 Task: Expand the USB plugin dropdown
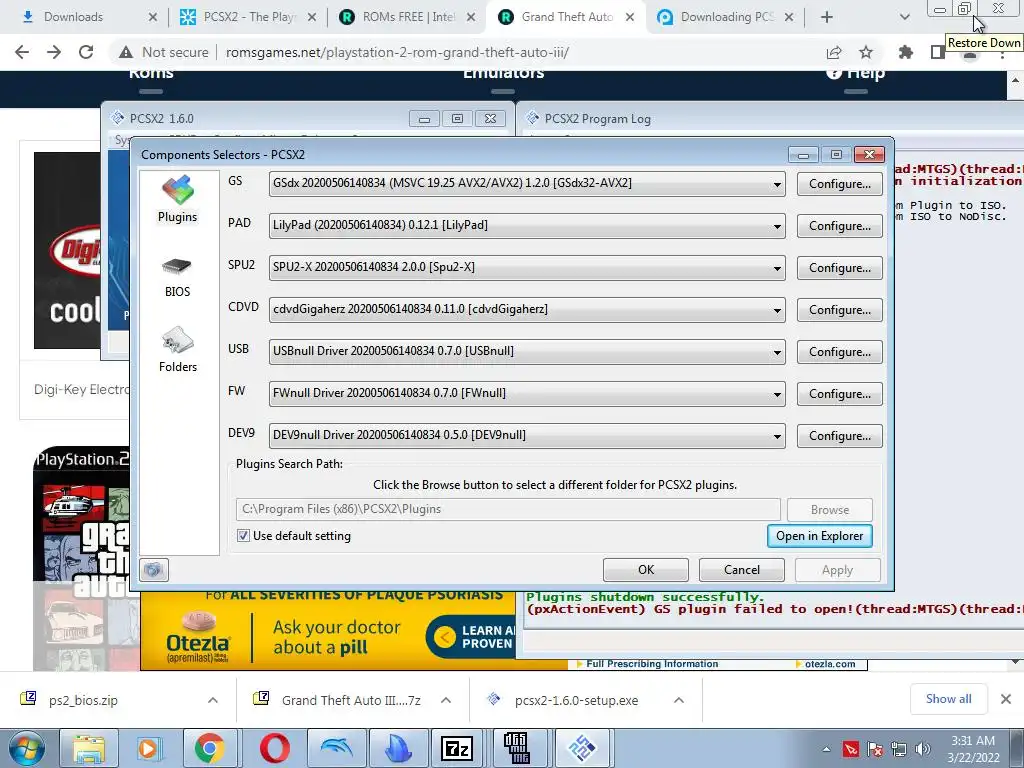(776, 352)
